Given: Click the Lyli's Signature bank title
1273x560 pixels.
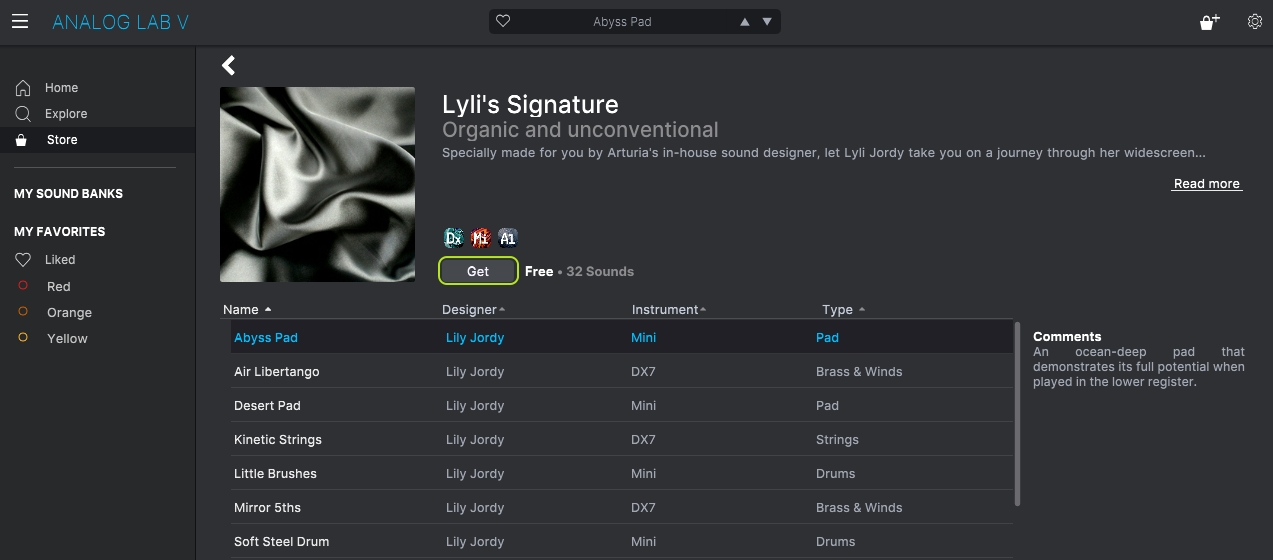Looking at the screenshot, I should coord(530,105).
